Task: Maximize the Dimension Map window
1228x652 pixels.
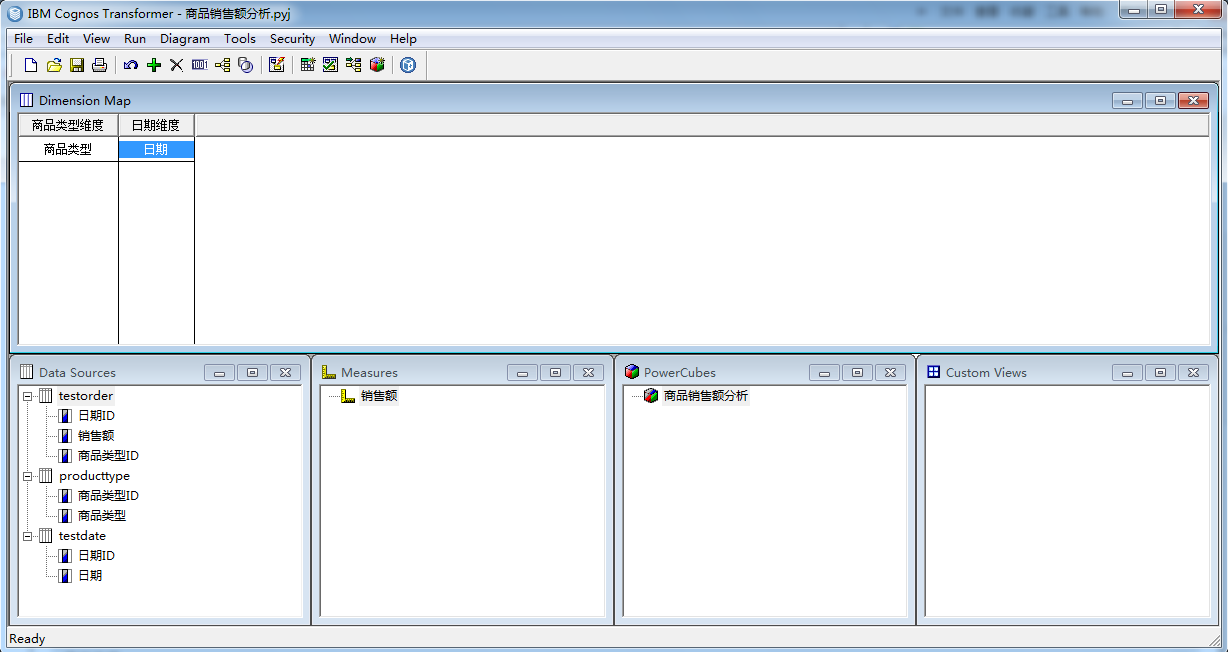Action: [1160, 101]
